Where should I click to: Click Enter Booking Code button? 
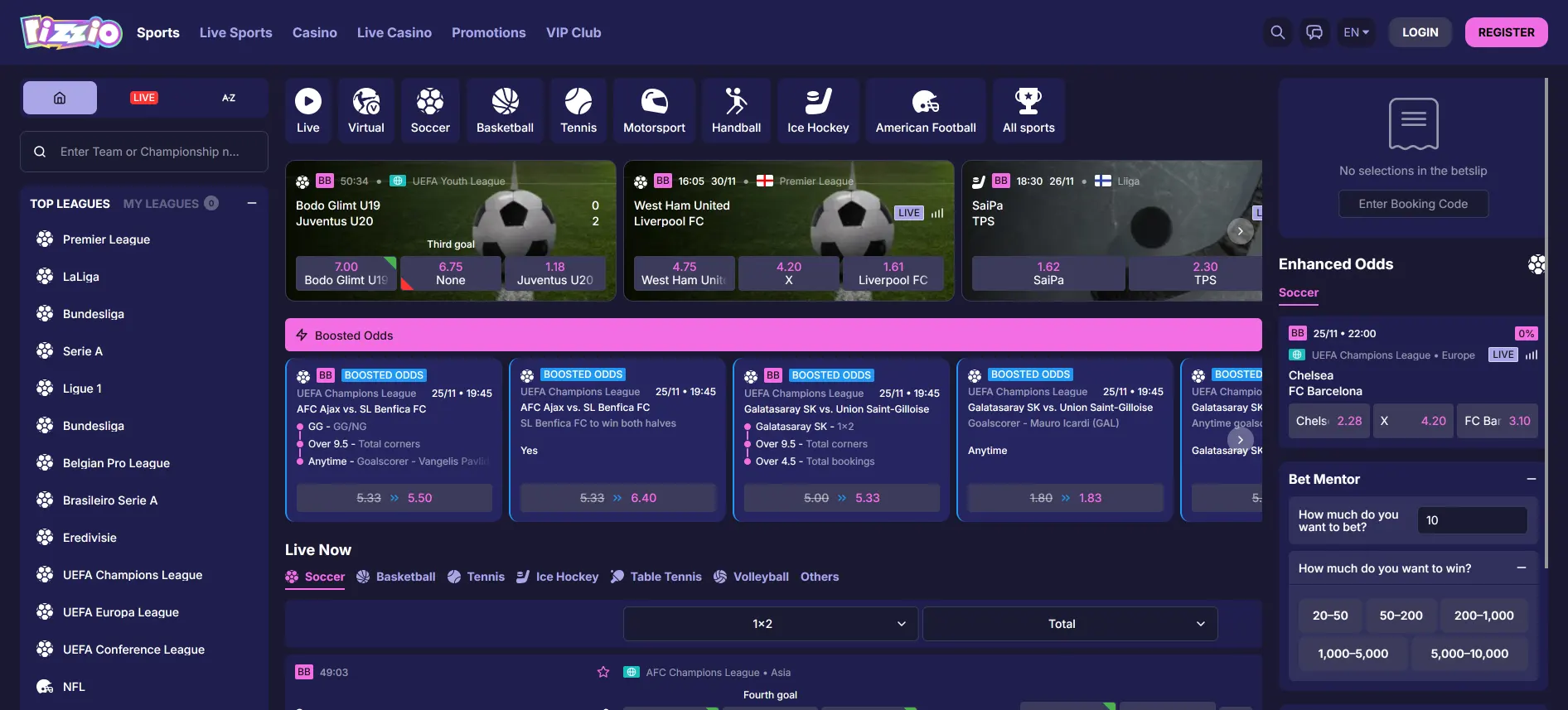[x=1413, y=204]
